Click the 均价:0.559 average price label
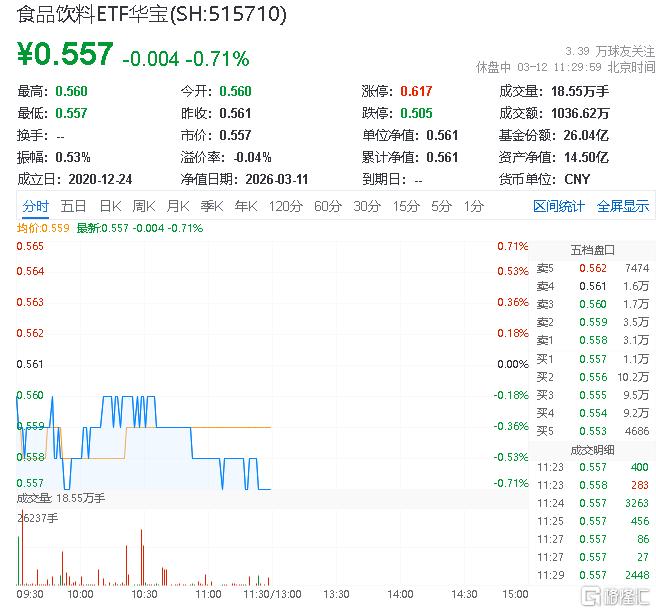656x613 pixels. [43, 228]
